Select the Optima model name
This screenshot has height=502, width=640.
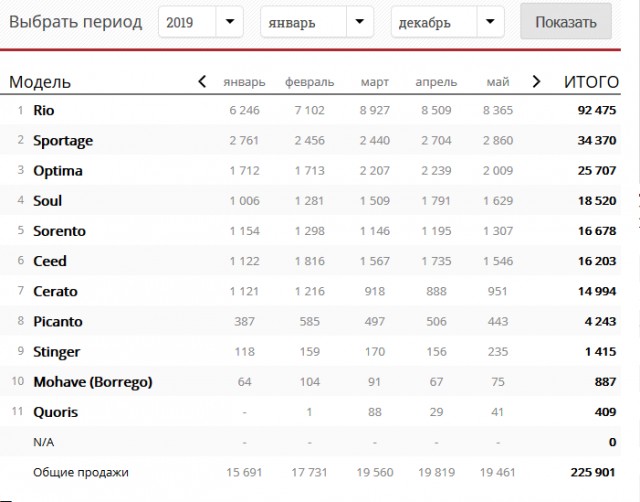point(58,171)
